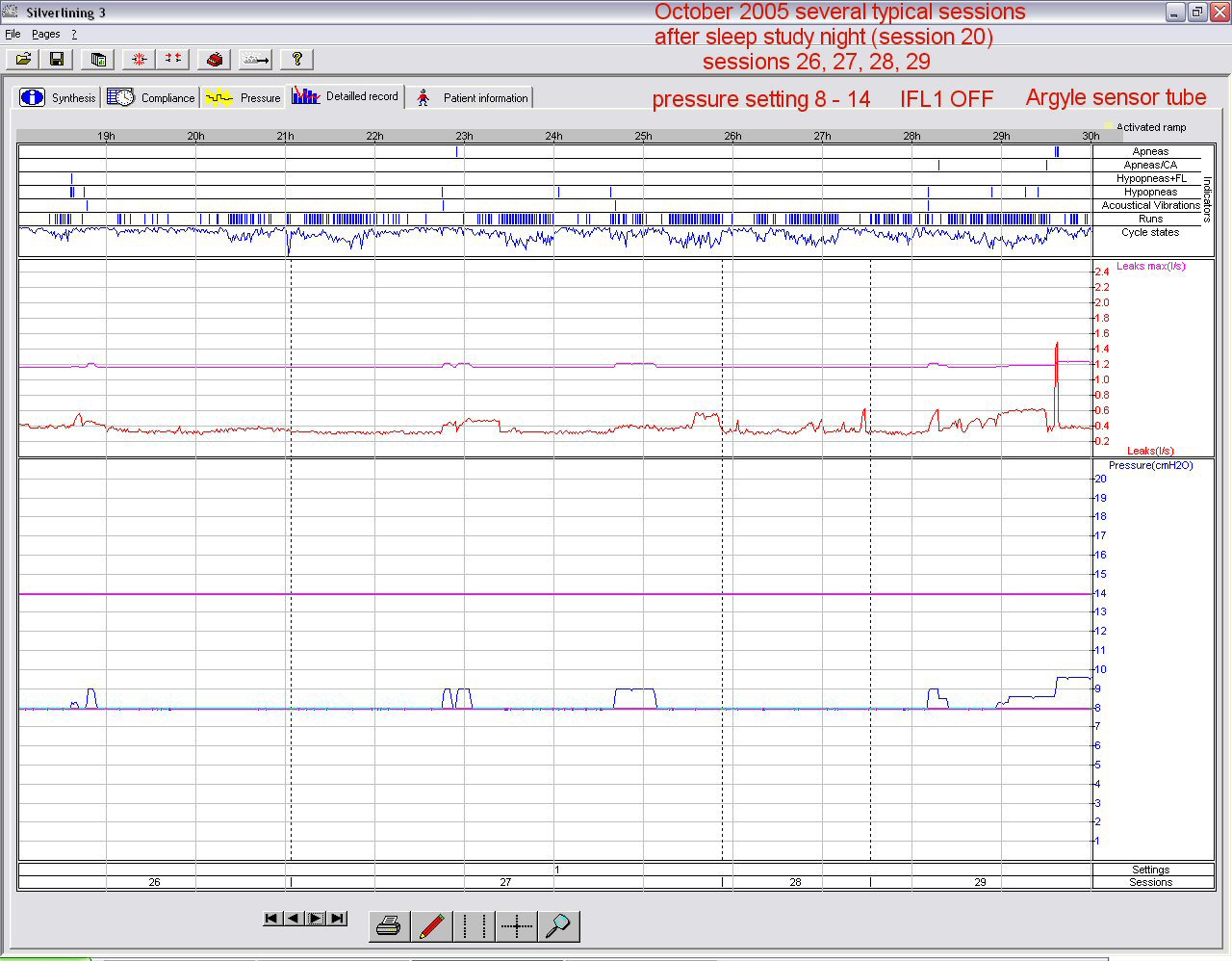1232x961 pixels.
Task: Click the red telephone modem toolbar icon
Action: [x=215, y=59]
